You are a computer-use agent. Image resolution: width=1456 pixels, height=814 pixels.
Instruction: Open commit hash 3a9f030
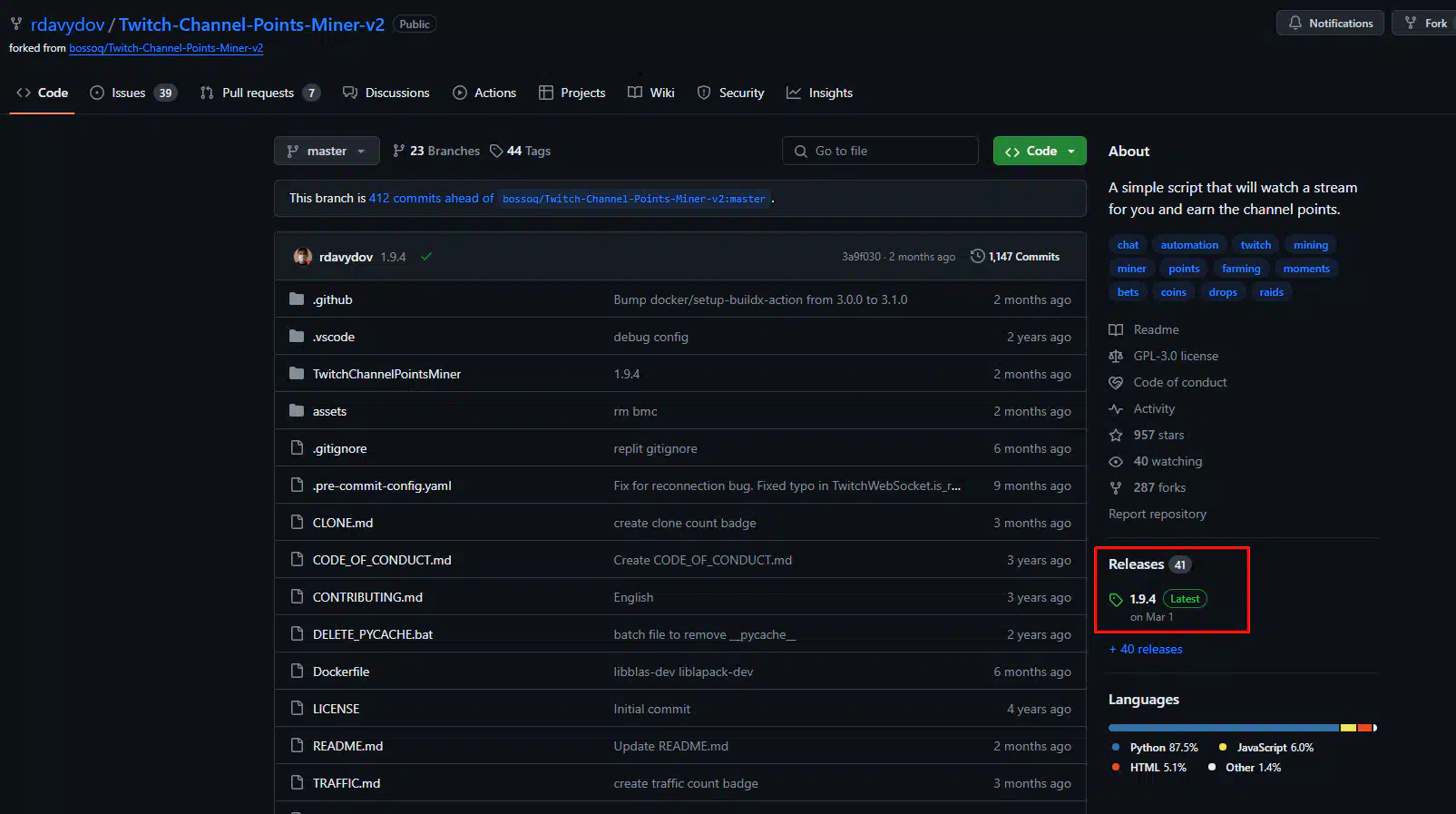[x=861, y=257]
